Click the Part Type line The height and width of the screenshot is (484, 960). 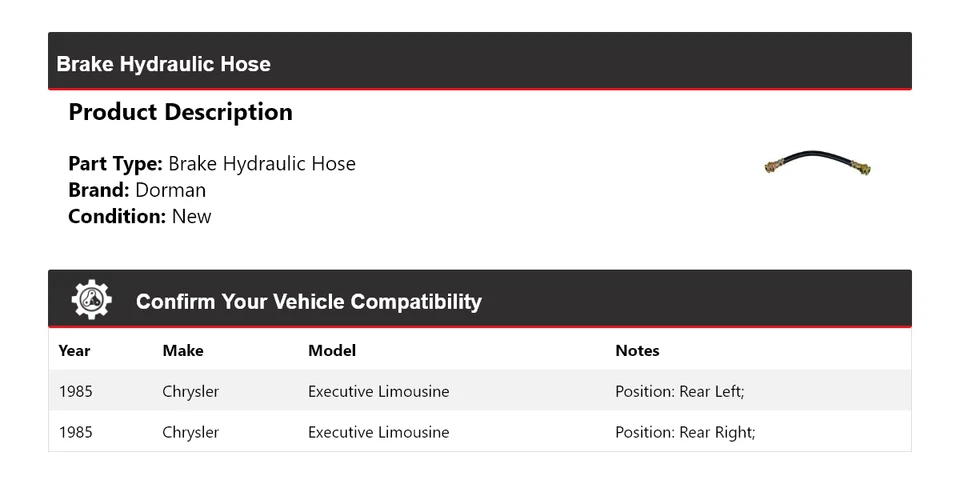point(211,164)
